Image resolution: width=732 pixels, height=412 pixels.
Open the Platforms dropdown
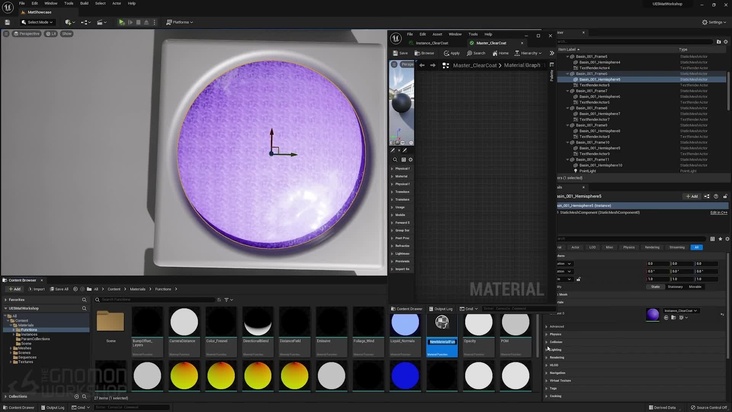pyautogui.click(x=182, y=21)
